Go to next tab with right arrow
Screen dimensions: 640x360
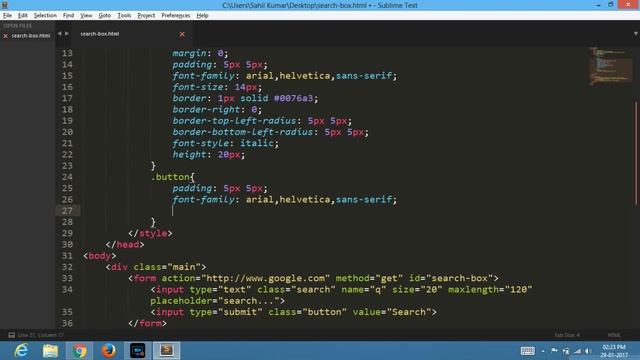pos(67,33)
